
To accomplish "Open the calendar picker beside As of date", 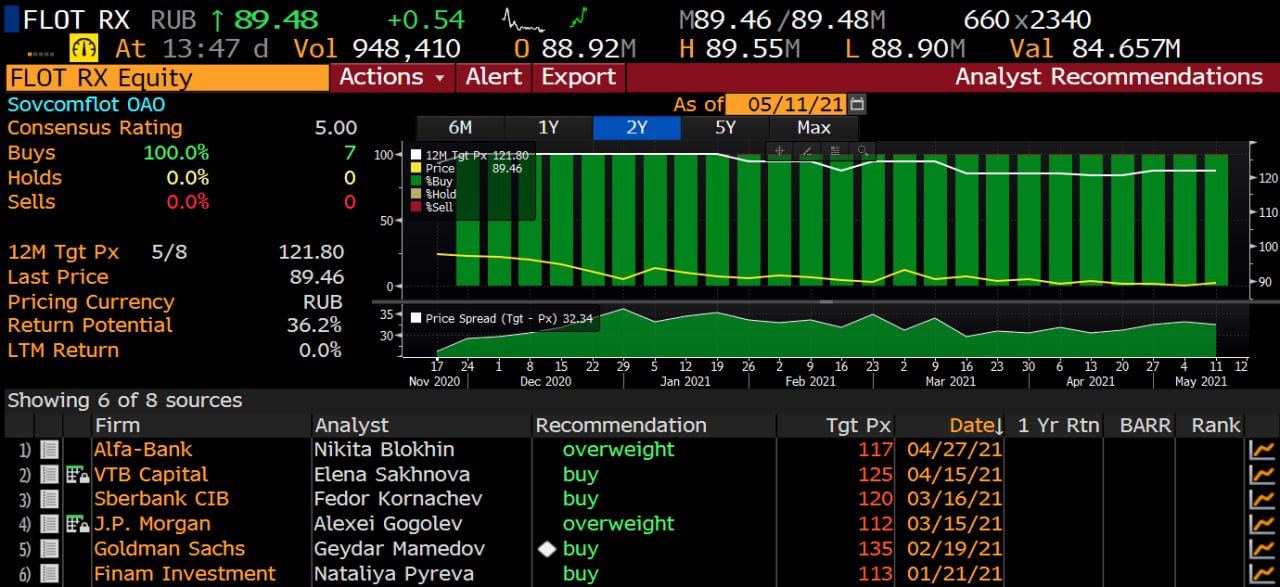I will click(857, 104).
